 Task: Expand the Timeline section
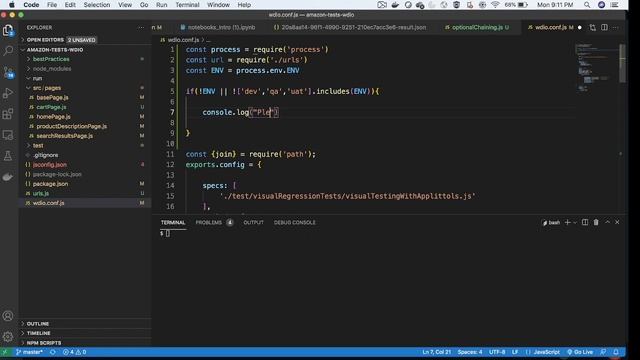pos(38,333)
